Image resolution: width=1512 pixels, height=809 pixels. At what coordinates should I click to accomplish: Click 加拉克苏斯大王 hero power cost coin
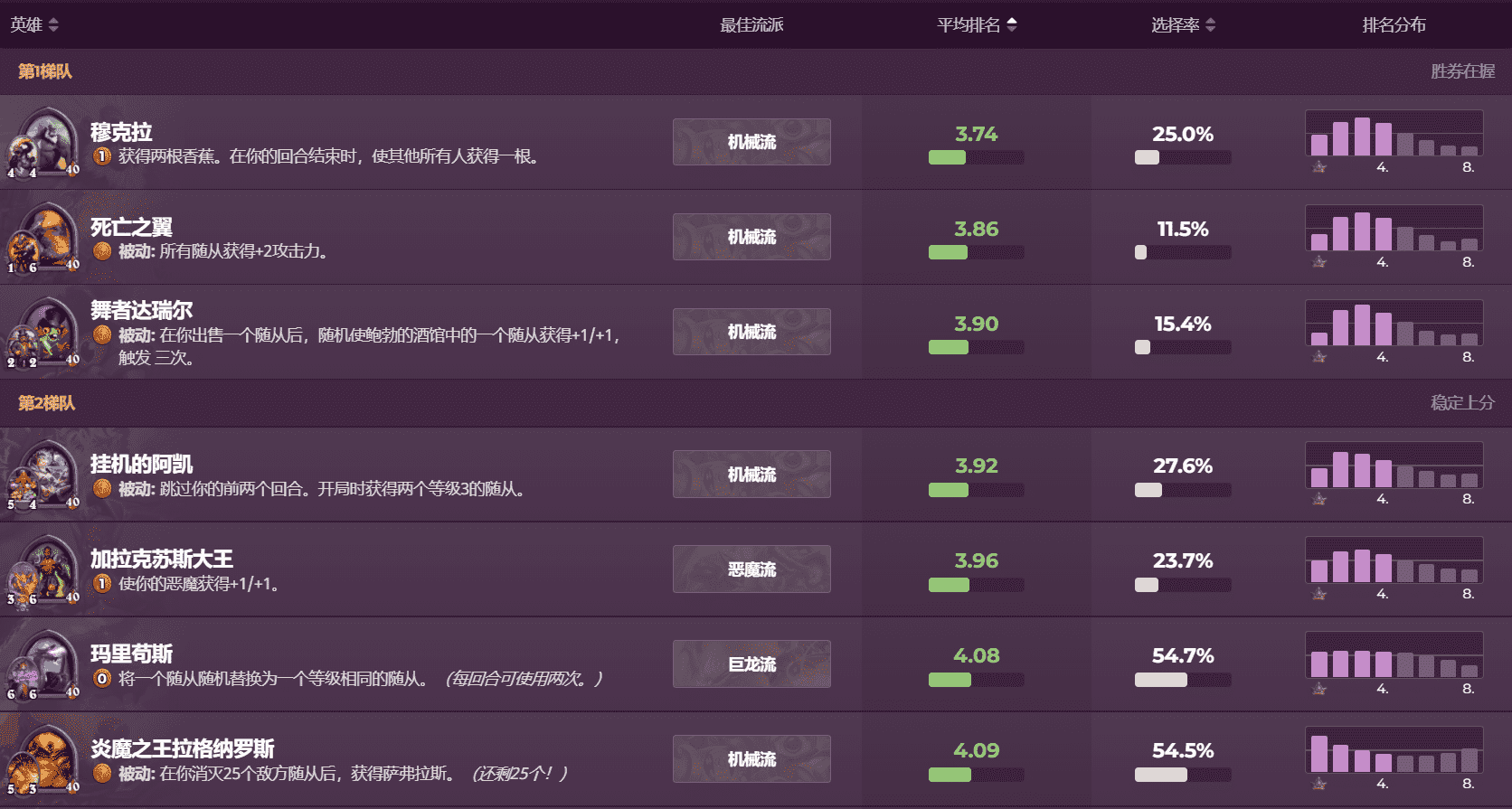pos(102,584)
